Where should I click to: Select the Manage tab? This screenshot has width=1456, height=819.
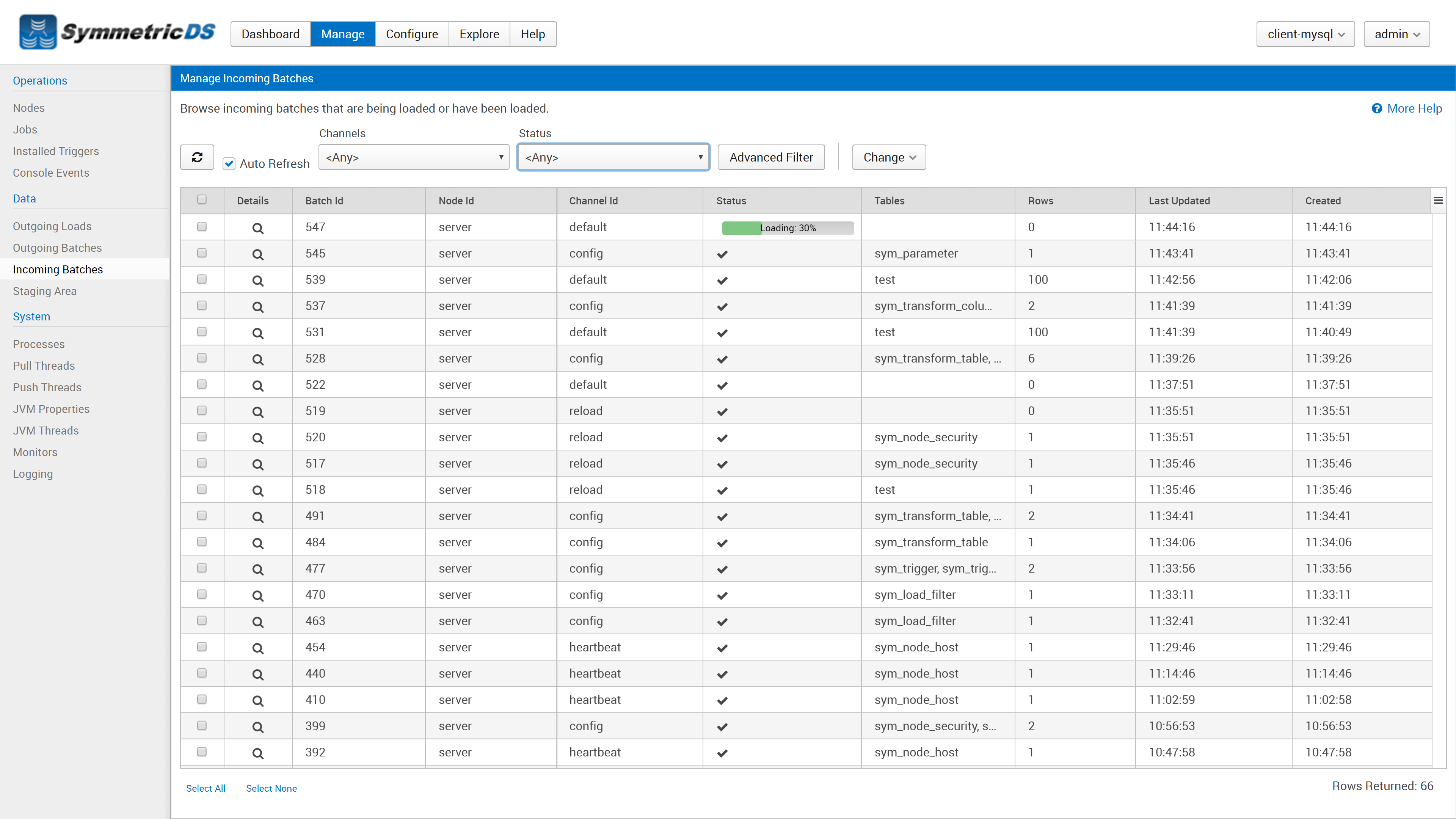coord(342,34)
